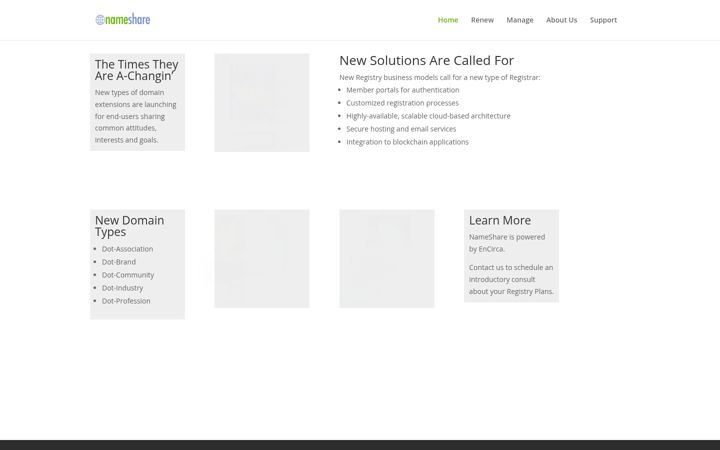Click 'Secure hosting and email services' bullet

pyautogui.click(x=401, y=129)
